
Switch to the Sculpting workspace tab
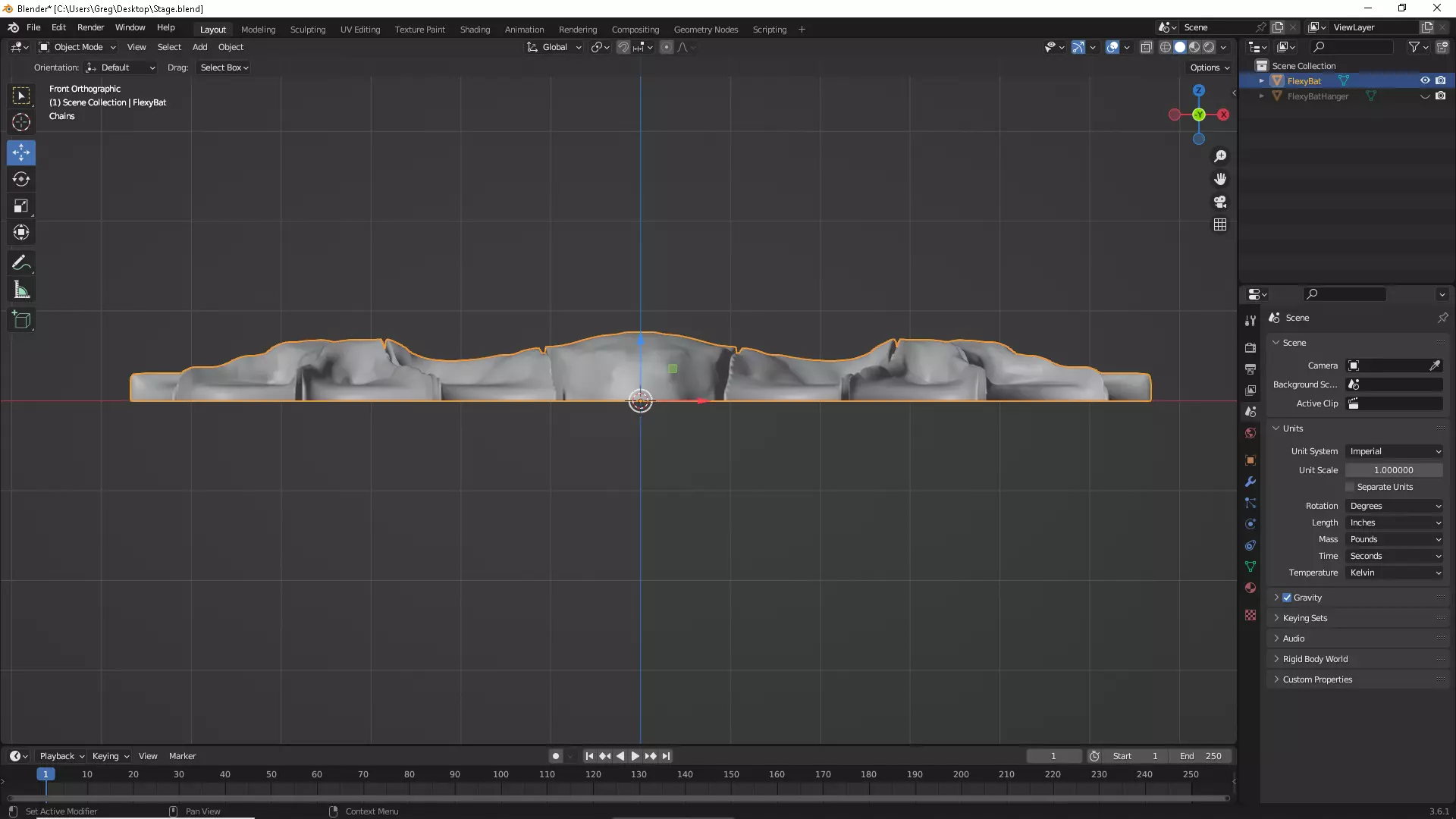point(307,30)
